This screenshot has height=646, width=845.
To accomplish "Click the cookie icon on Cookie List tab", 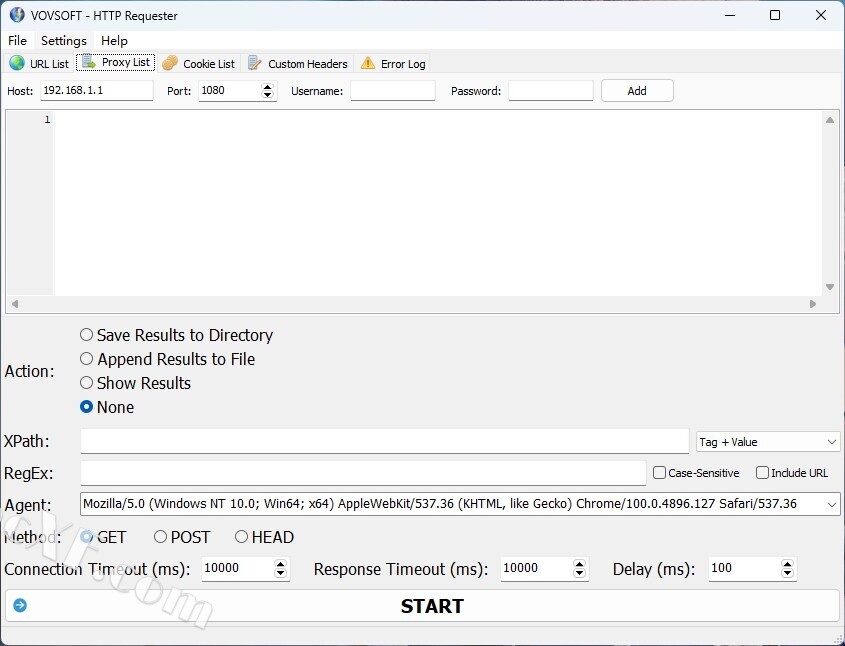I will click(x=170, y=64).
